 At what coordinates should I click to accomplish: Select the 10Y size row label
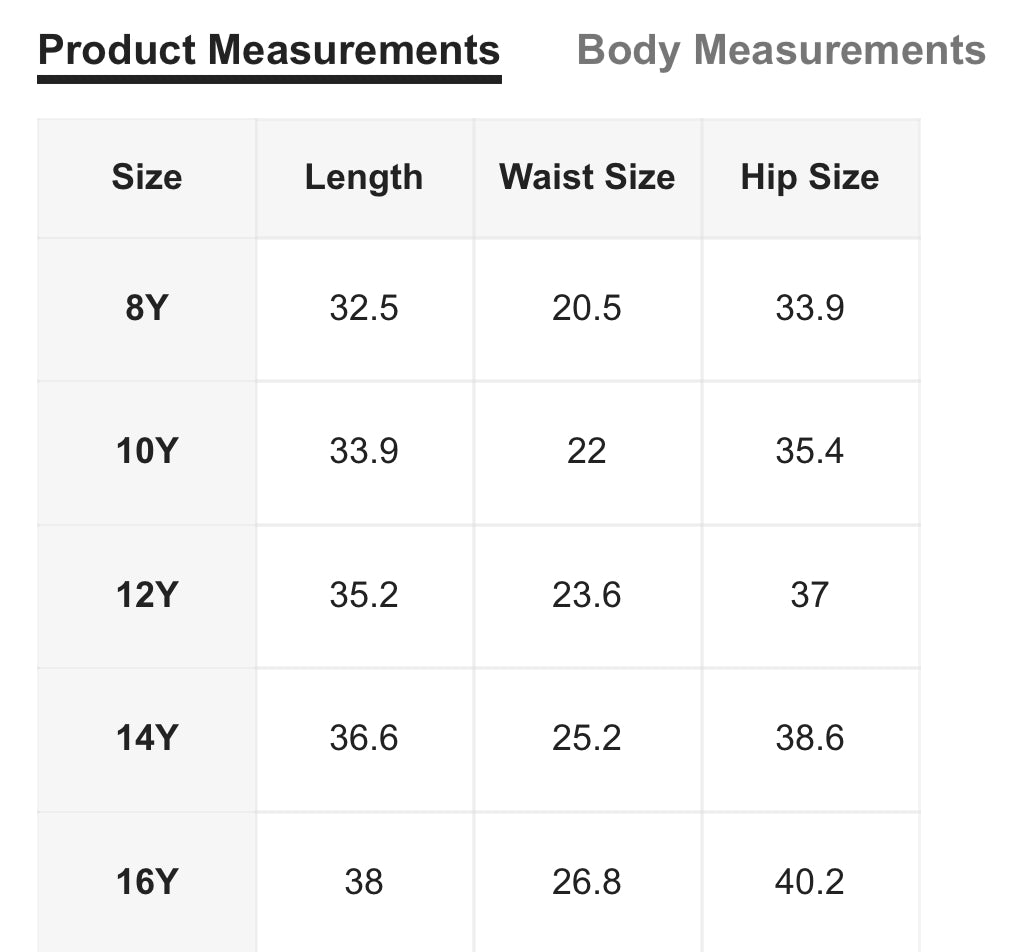pos(145,452)
